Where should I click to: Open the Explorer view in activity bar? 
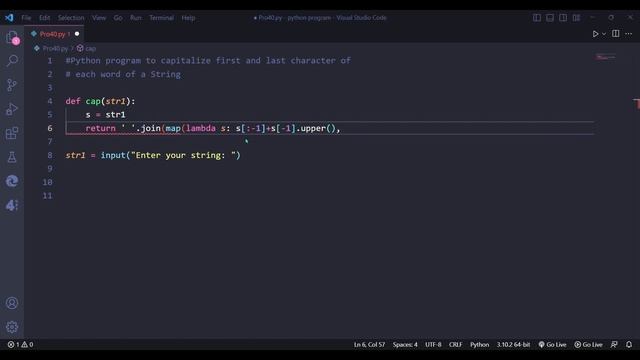(12, 37)
